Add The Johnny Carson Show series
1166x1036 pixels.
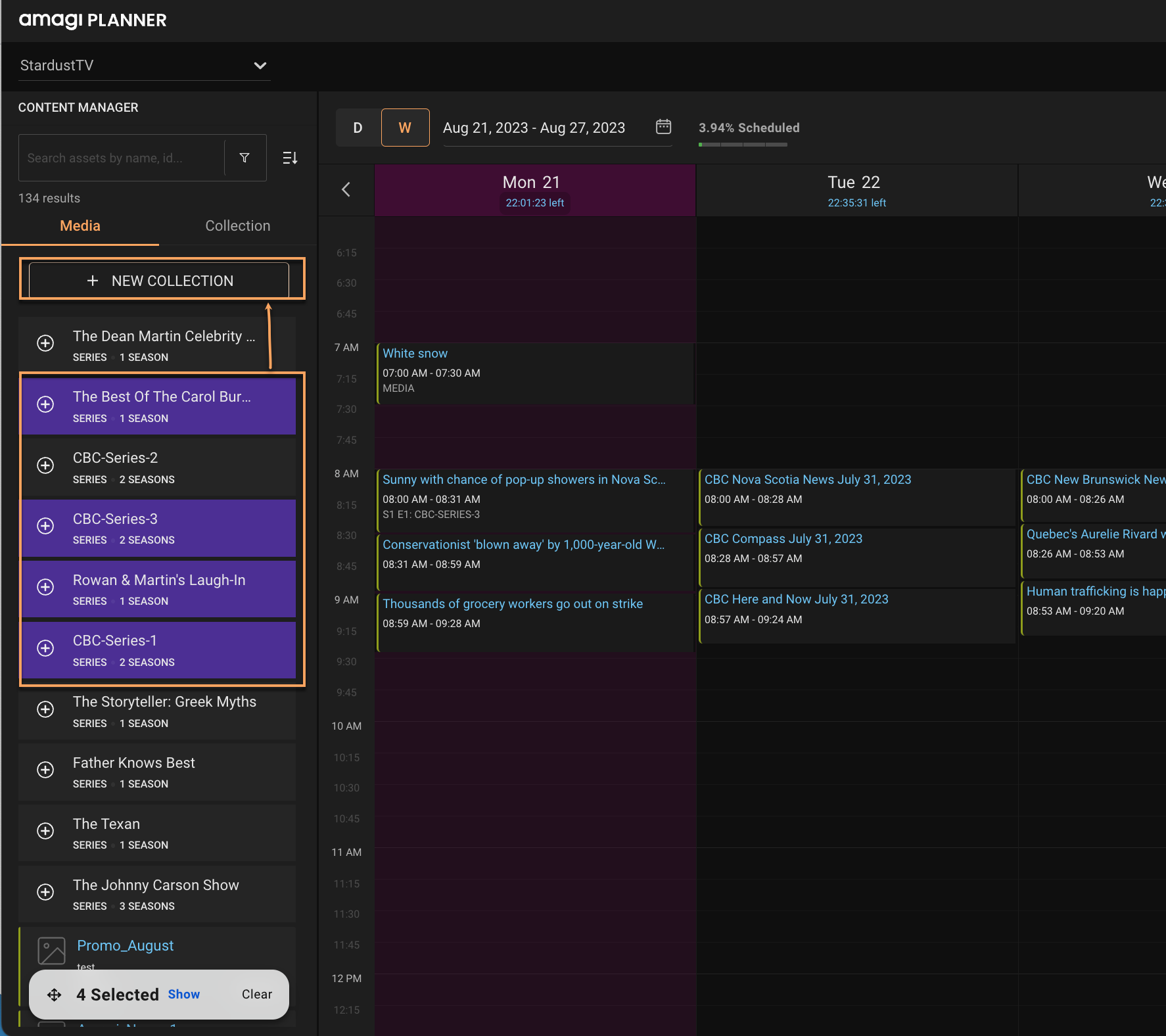(x=45, y=892)
